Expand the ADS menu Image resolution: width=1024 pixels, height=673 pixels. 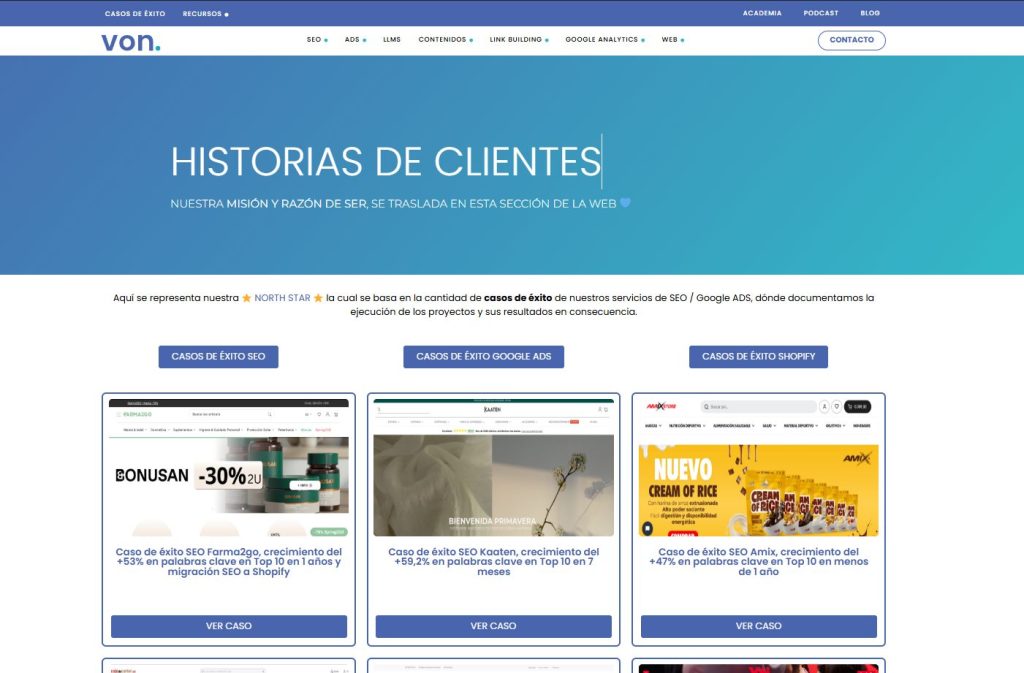pos(355,40)
